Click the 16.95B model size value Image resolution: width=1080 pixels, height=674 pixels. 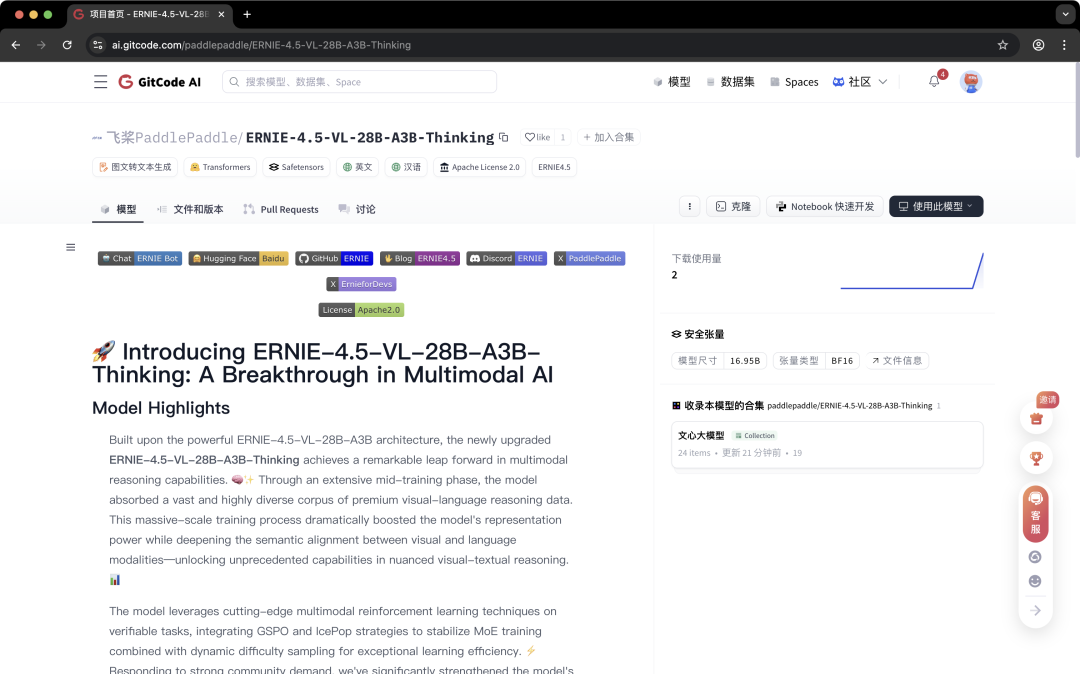coord(745,361)
